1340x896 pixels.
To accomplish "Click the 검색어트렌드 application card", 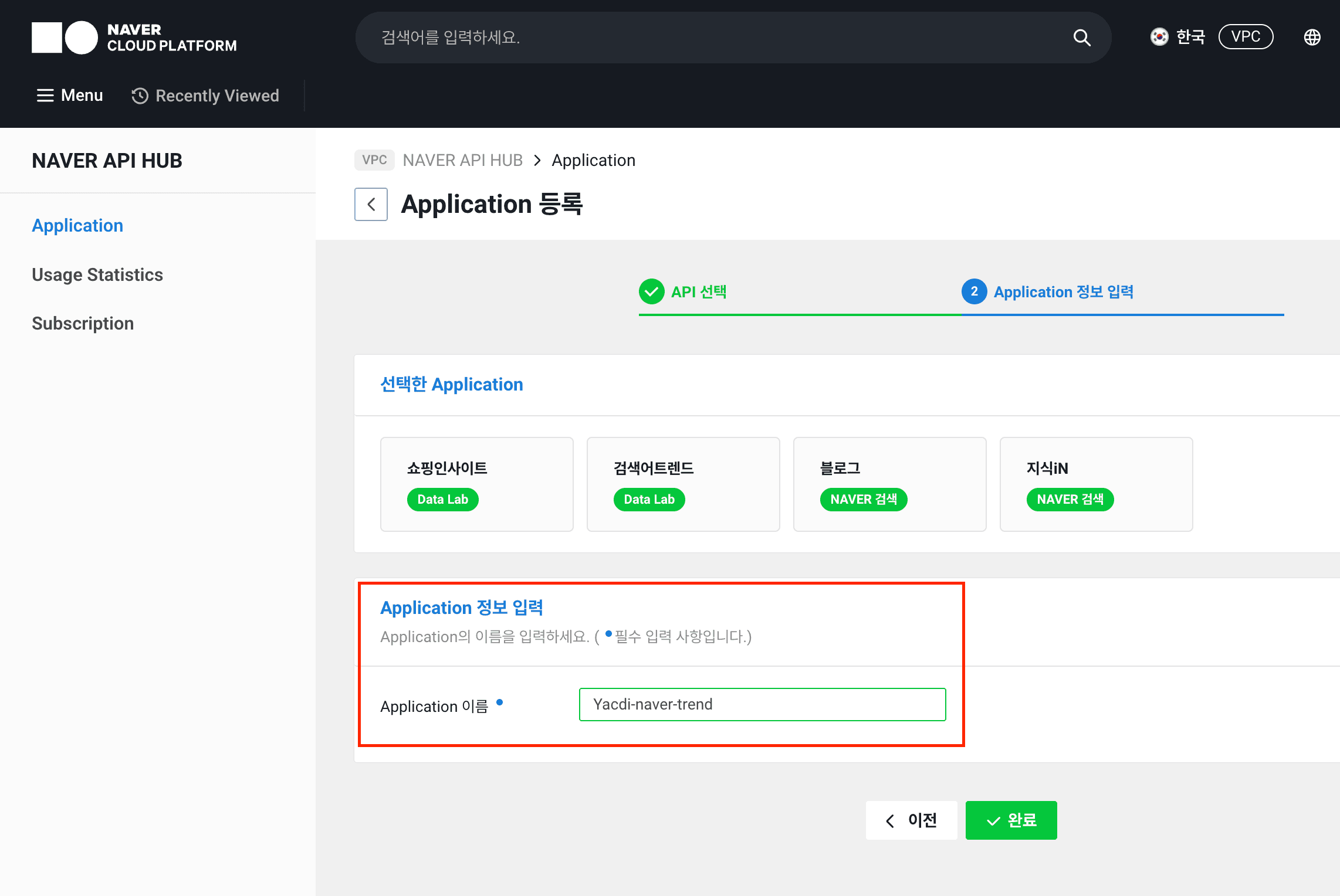I will (x=683, y=484).
